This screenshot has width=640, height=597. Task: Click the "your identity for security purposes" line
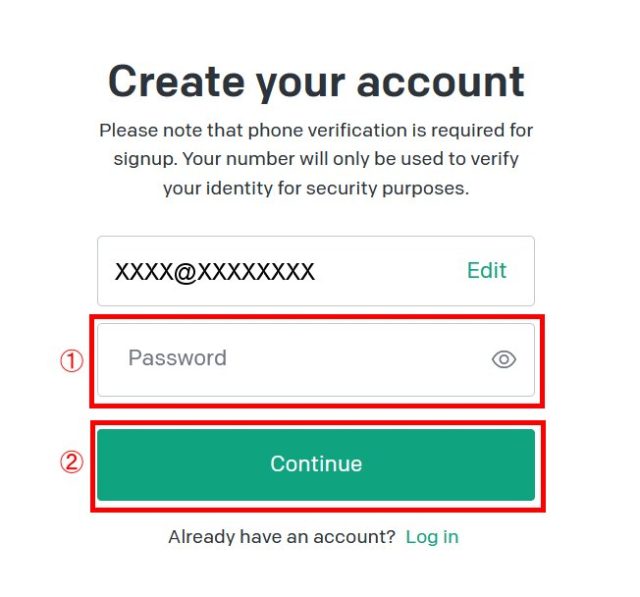316,188
